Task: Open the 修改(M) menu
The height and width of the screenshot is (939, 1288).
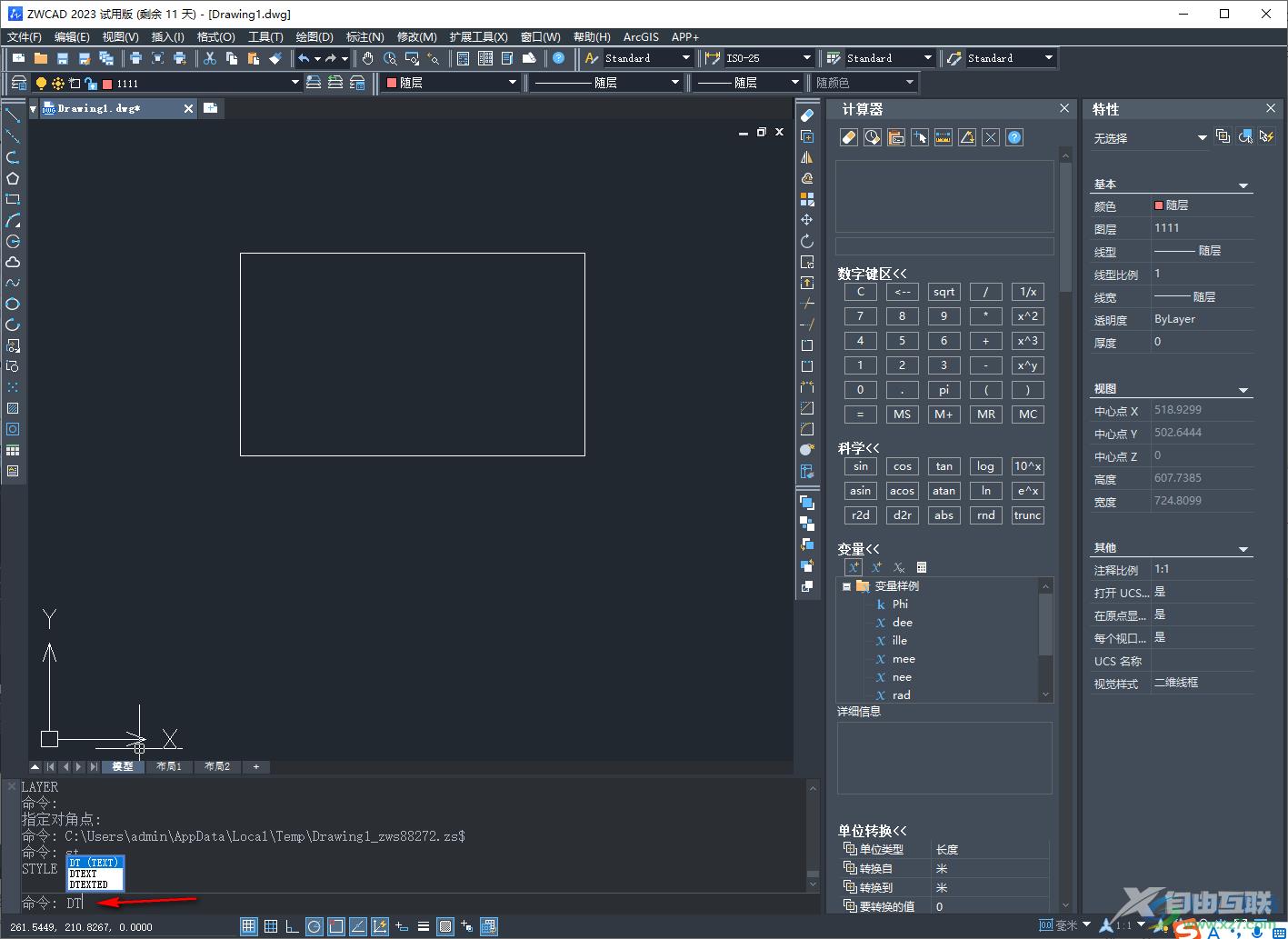Action: (417, 37)
